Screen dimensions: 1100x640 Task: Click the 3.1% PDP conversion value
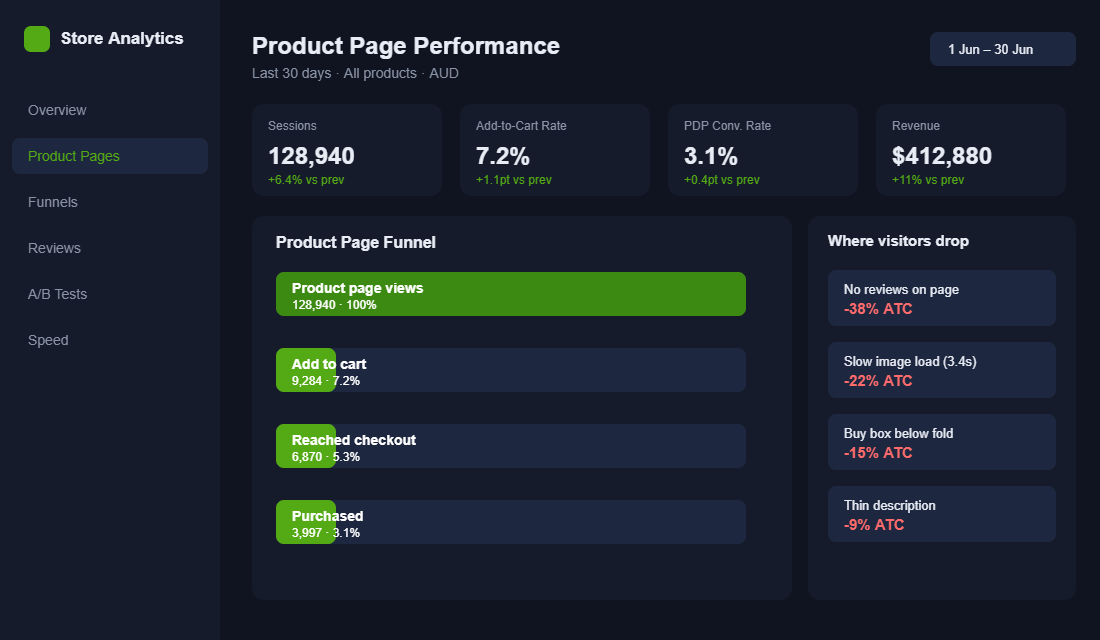click(711, 156)
